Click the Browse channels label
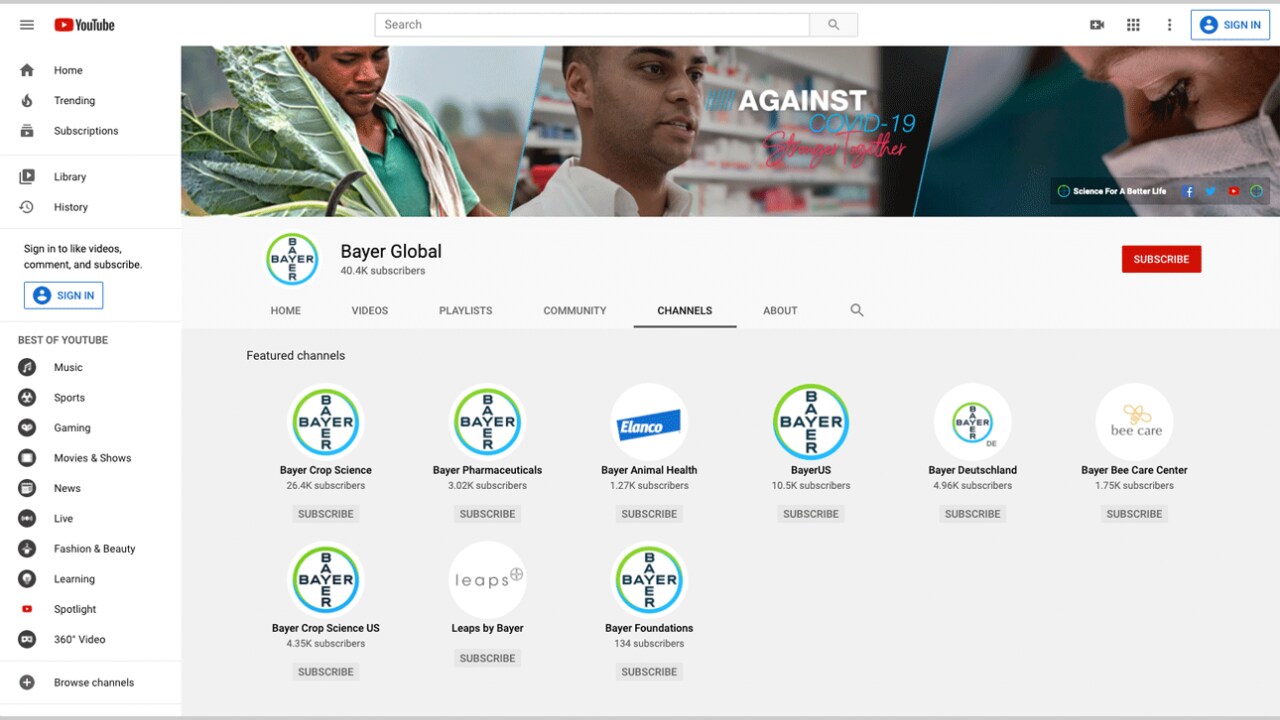 (94, 683)
